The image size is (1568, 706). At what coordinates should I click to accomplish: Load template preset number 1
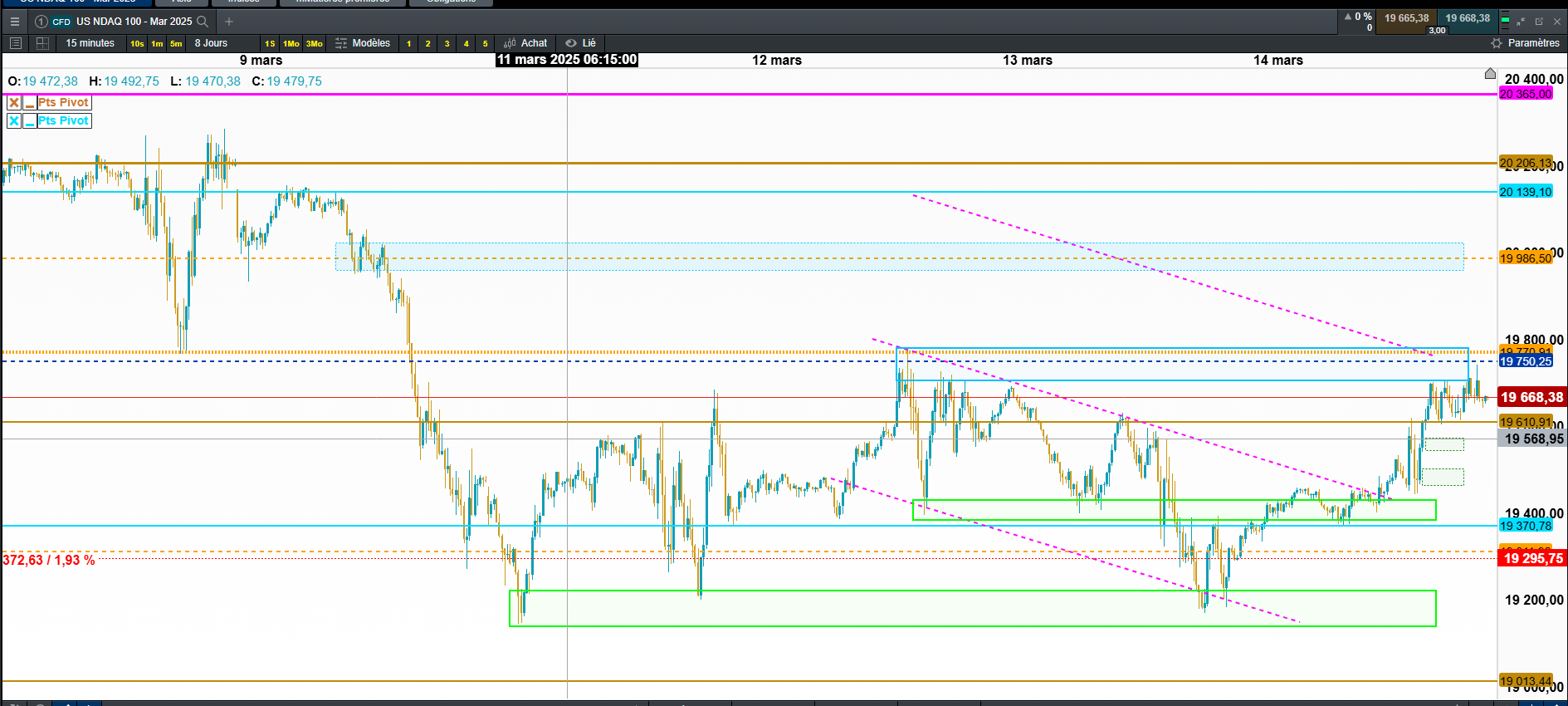coord(408,43)
